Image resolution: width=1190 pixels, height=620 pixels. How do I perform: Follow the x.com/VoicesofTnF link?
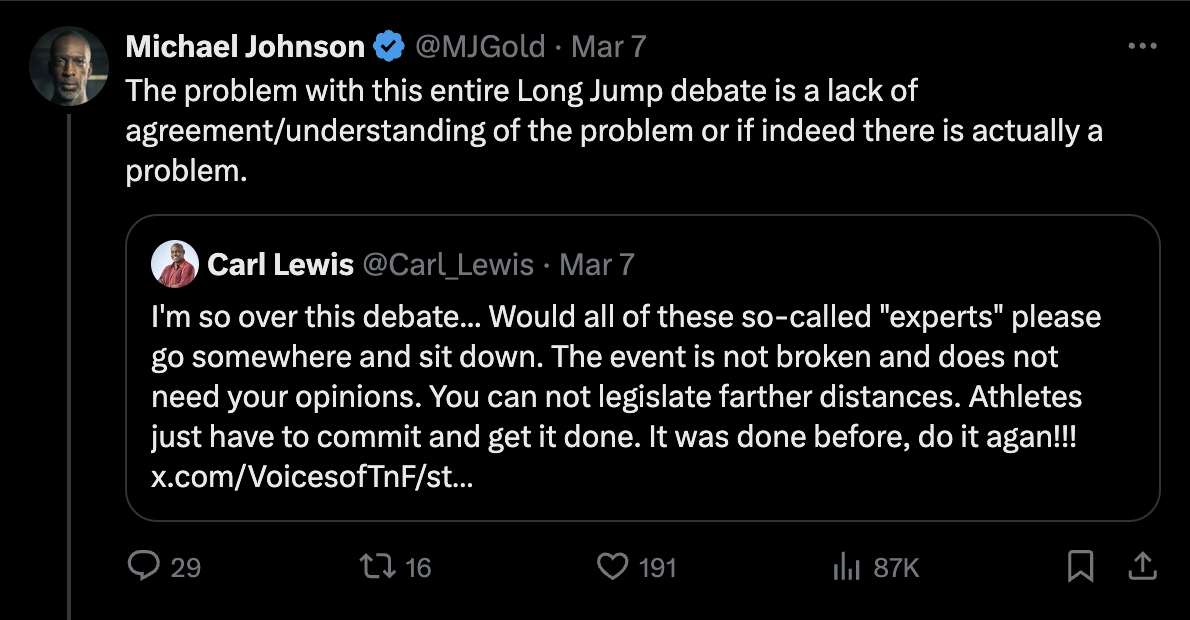312,478
